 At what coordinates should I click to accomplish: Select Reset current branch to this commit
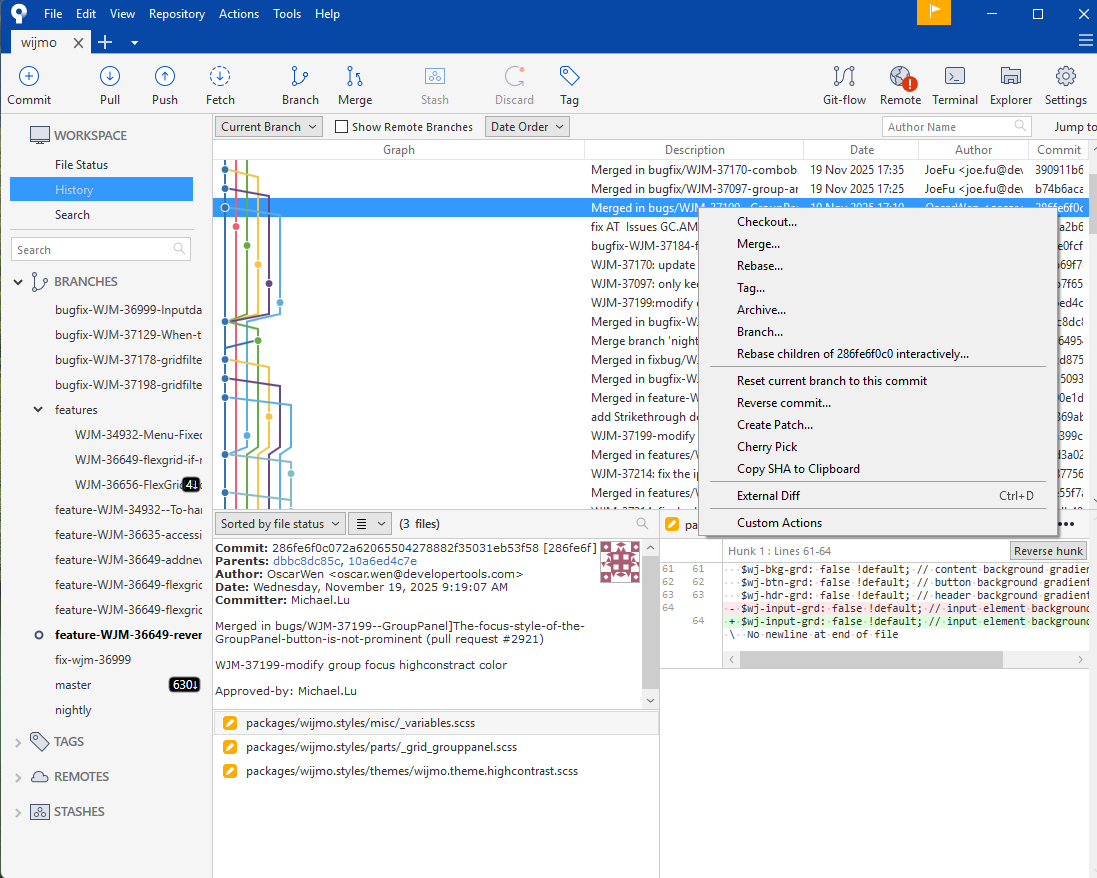tap(877, 381)
